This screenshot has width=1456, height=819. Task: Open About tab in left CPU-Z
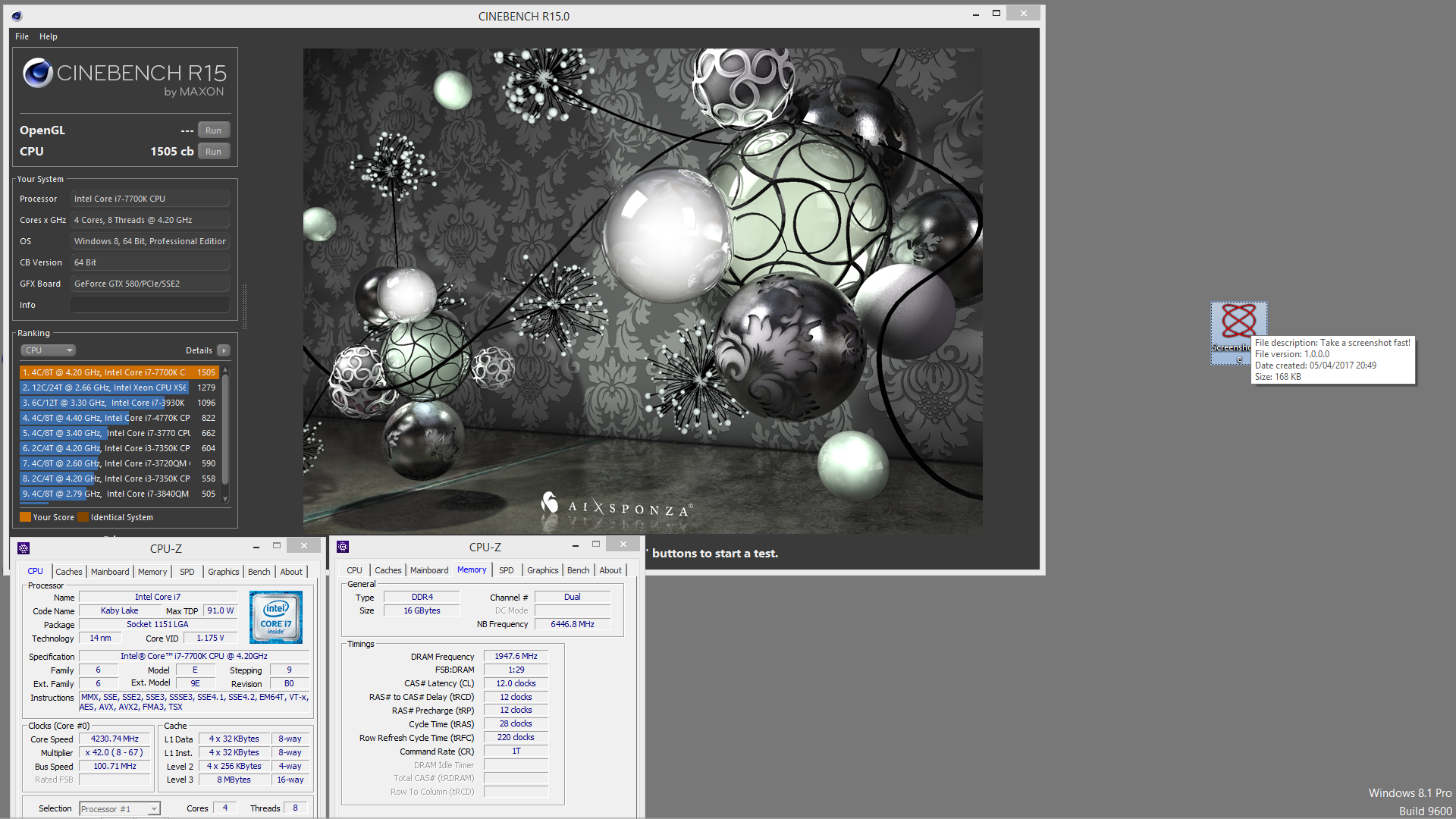[291, 572]
